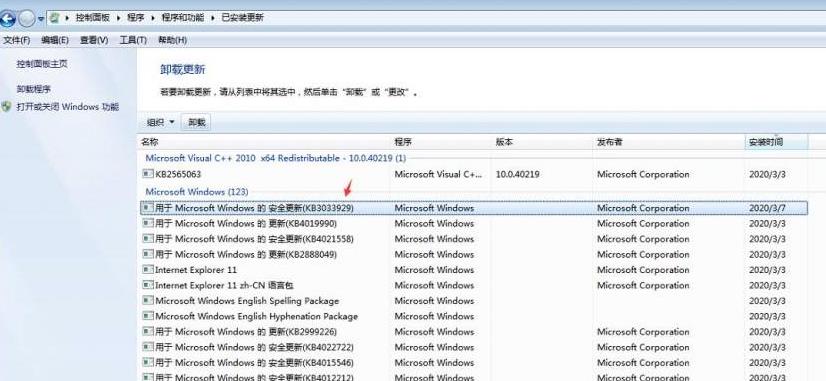The image size is (826, 381).
Task: Click Microsoft Visual C+... program cell
Action: [x=438, y=174]
